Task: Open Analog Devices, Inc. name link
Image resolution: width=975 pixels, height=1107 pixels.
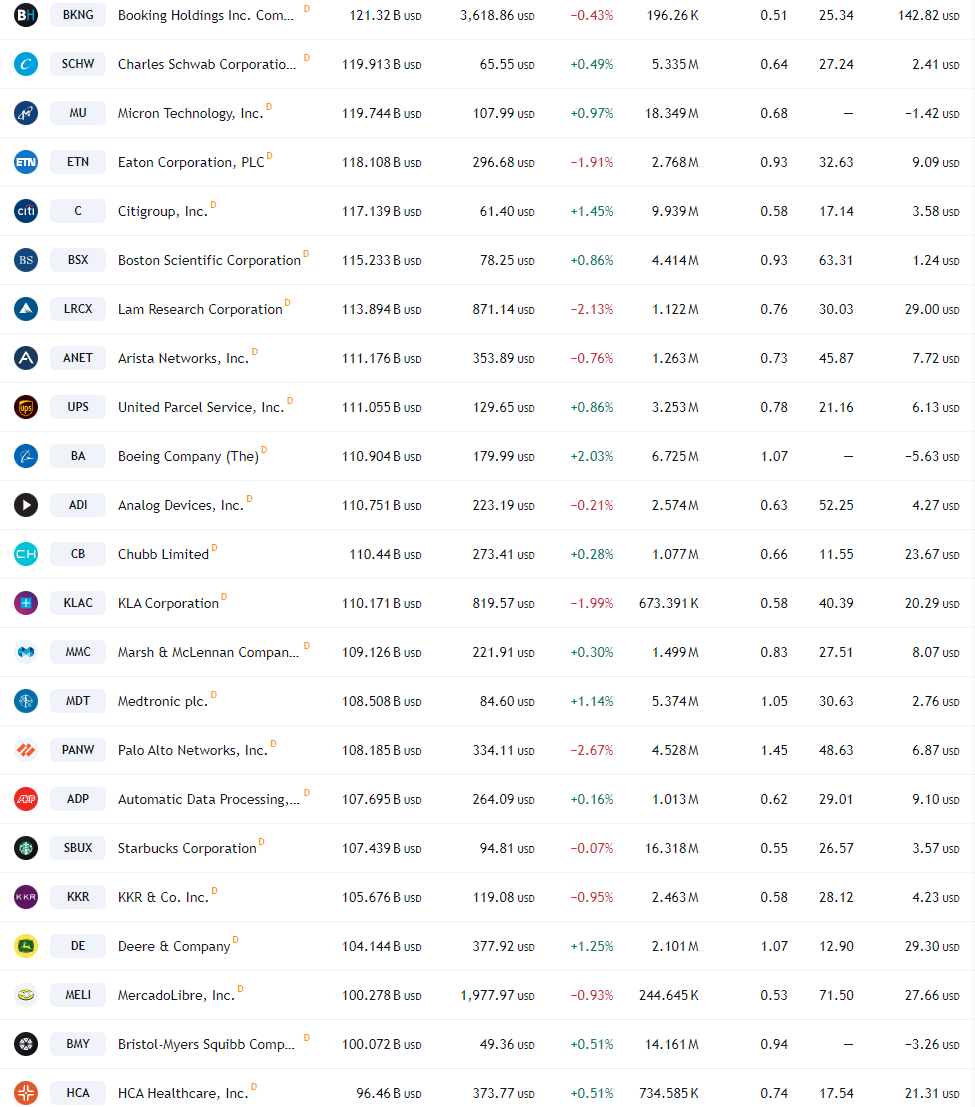Action: click(x=180, y=505)
